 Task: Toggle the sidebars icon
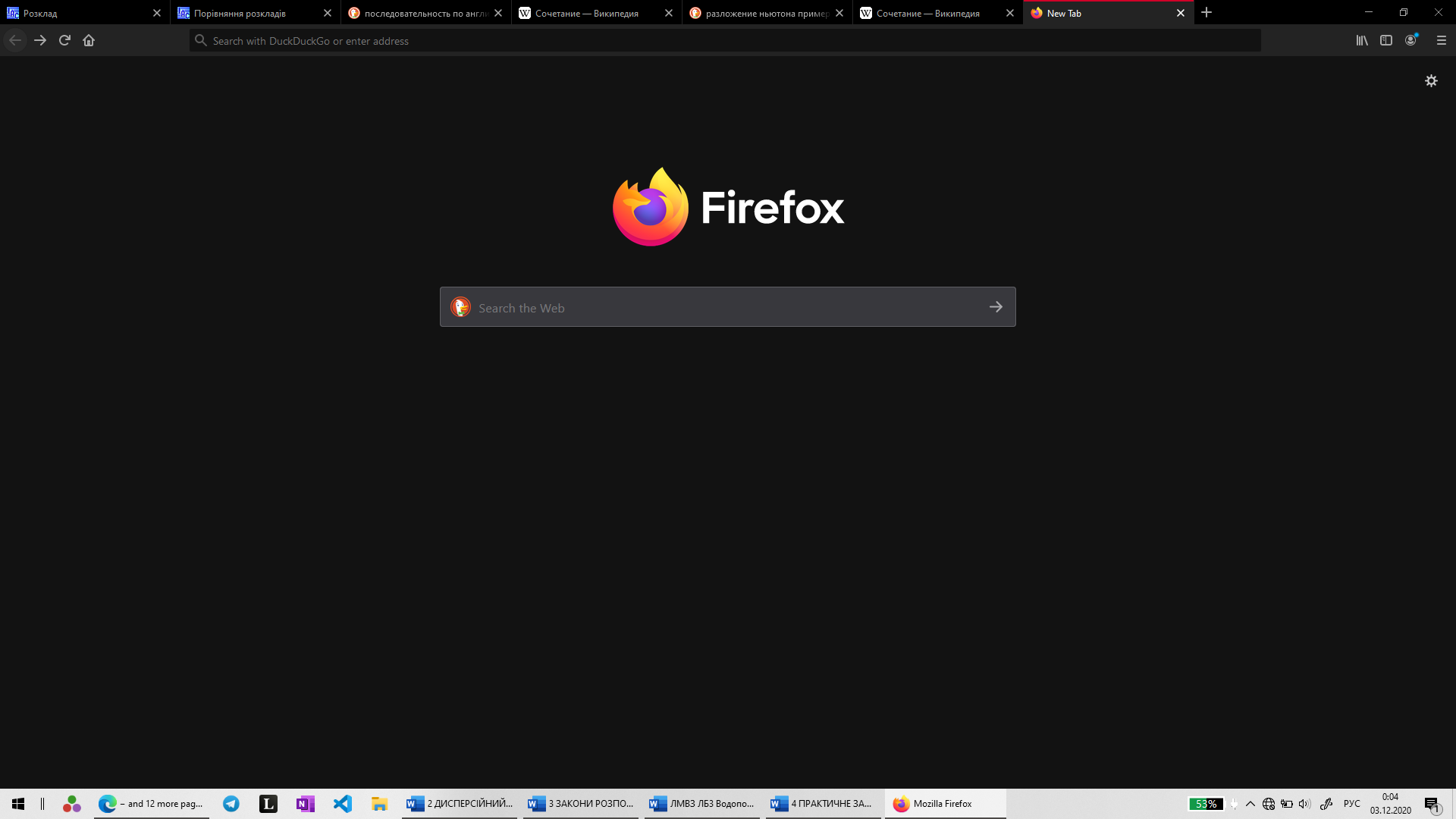(x=1386, y=40)
